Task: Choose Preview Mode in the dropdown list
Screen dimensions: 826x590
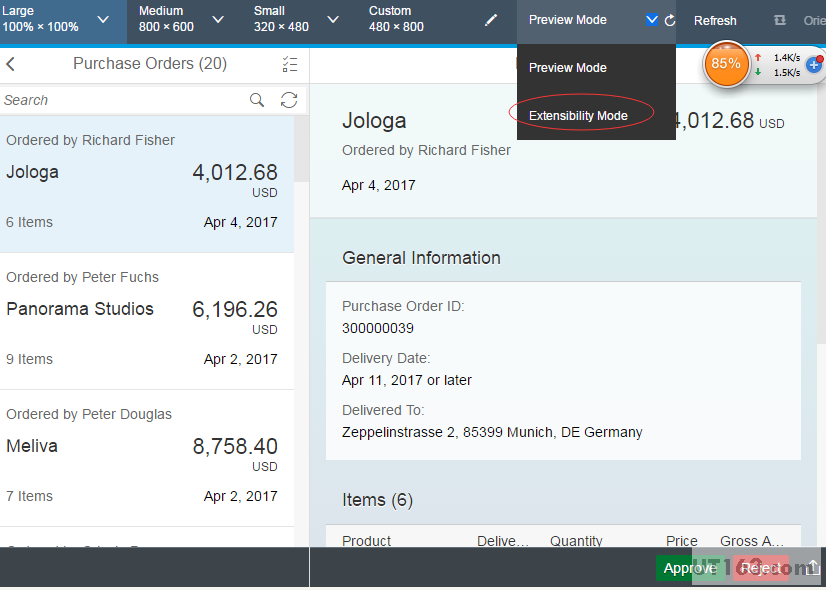Action: point(568,68)
